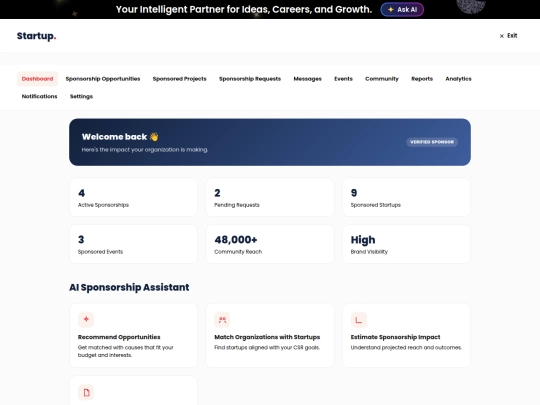Switch to the Reports tab
Viewport: 540px width, 405px height.
(x=422, y=79)
